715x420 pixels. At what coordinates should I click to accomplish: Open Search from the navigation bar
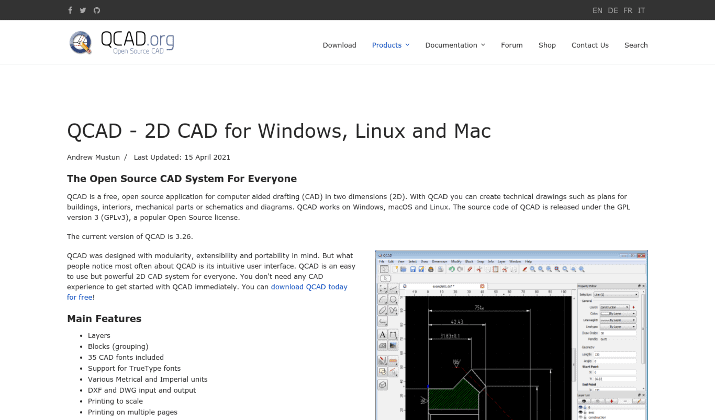coord(635,45)
